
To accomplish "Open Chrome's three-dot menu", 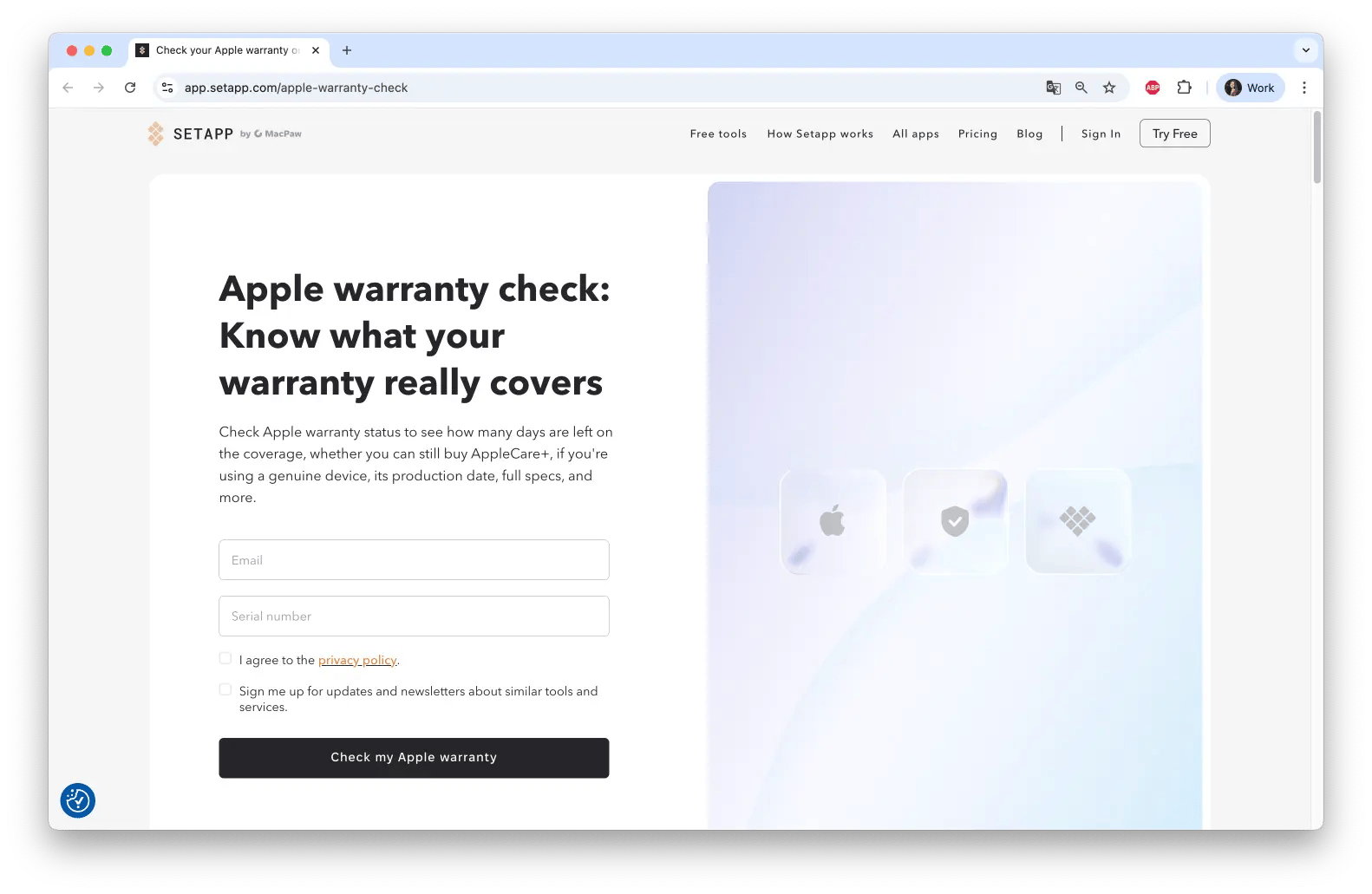I will pos(1303,88).
